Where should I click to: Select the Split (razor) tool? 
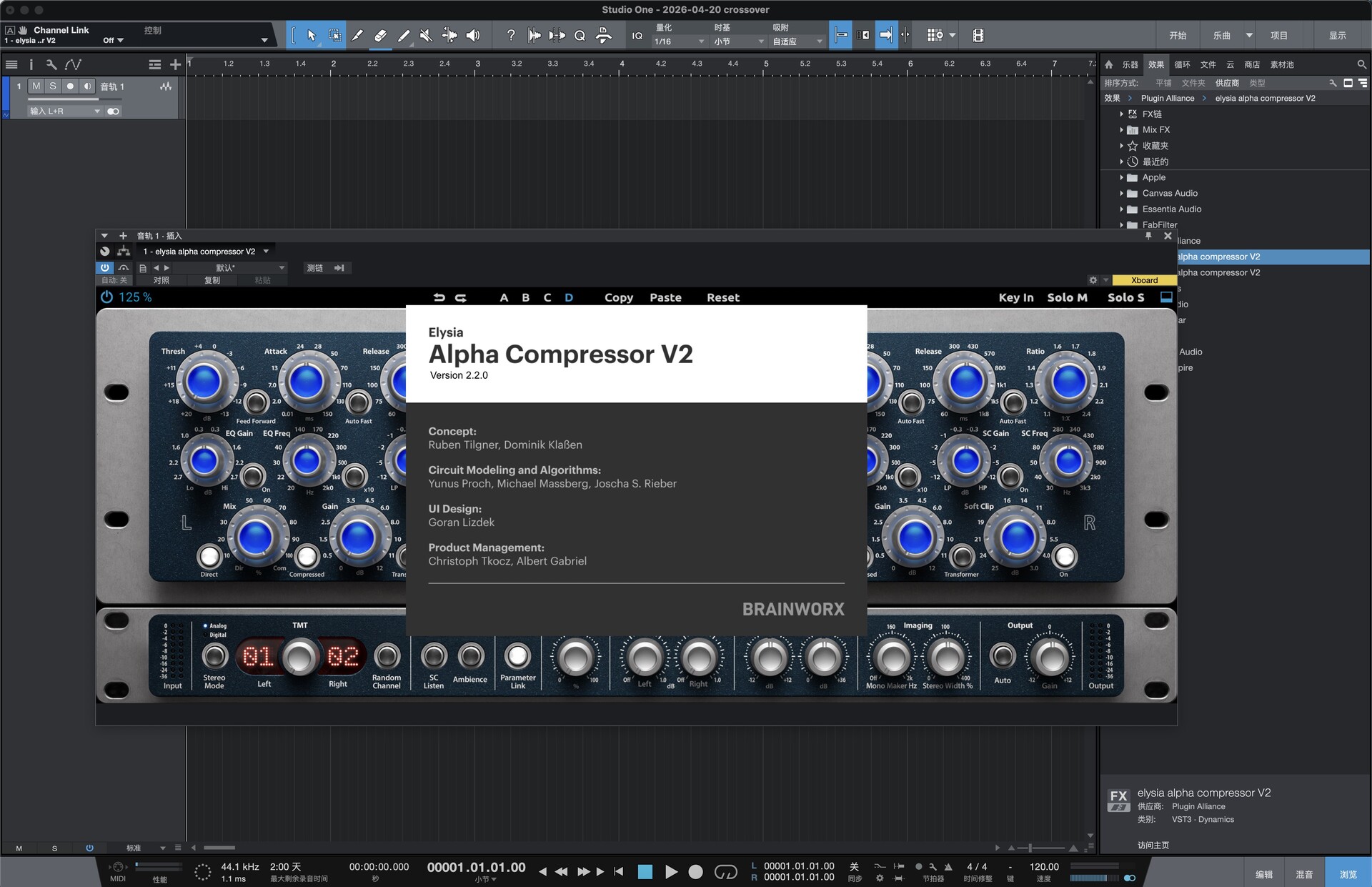357,35
